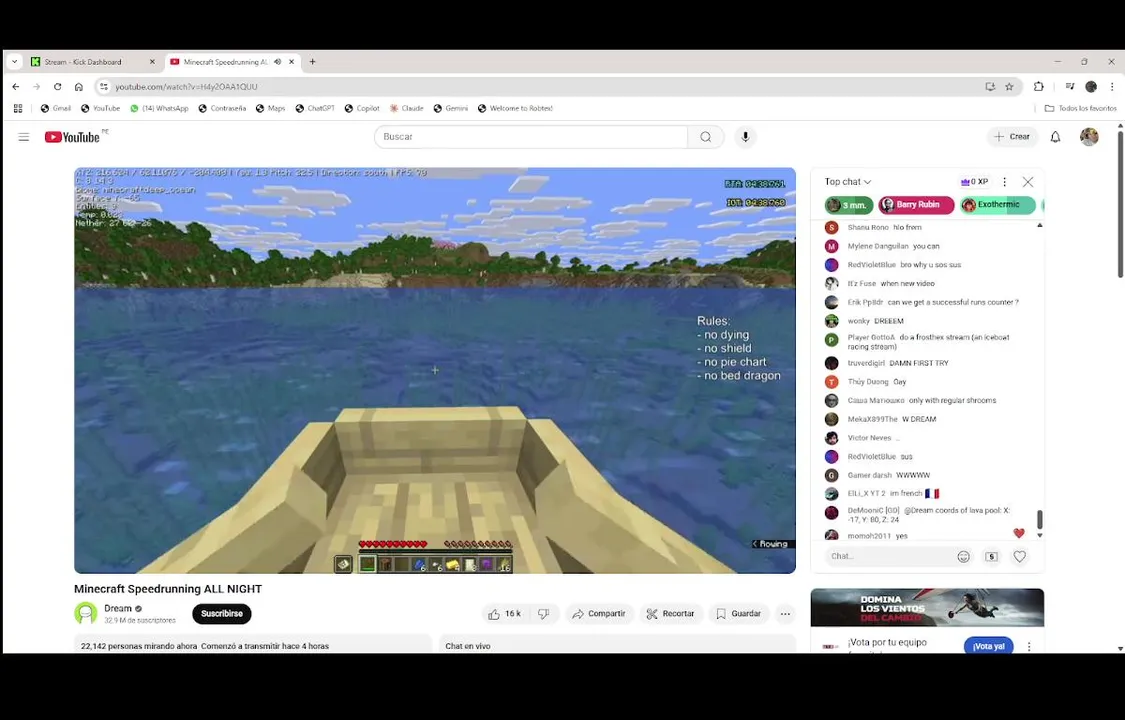Click the live chat scrollbar thumb
1125x720 pixels.
[1040, 519]
